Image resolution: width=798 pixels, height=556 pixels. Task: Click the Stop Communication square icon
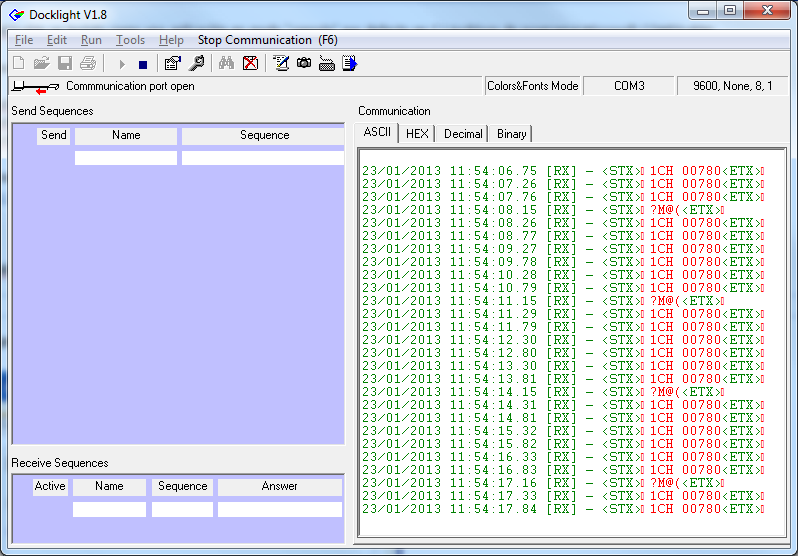[x=143, y=65]
